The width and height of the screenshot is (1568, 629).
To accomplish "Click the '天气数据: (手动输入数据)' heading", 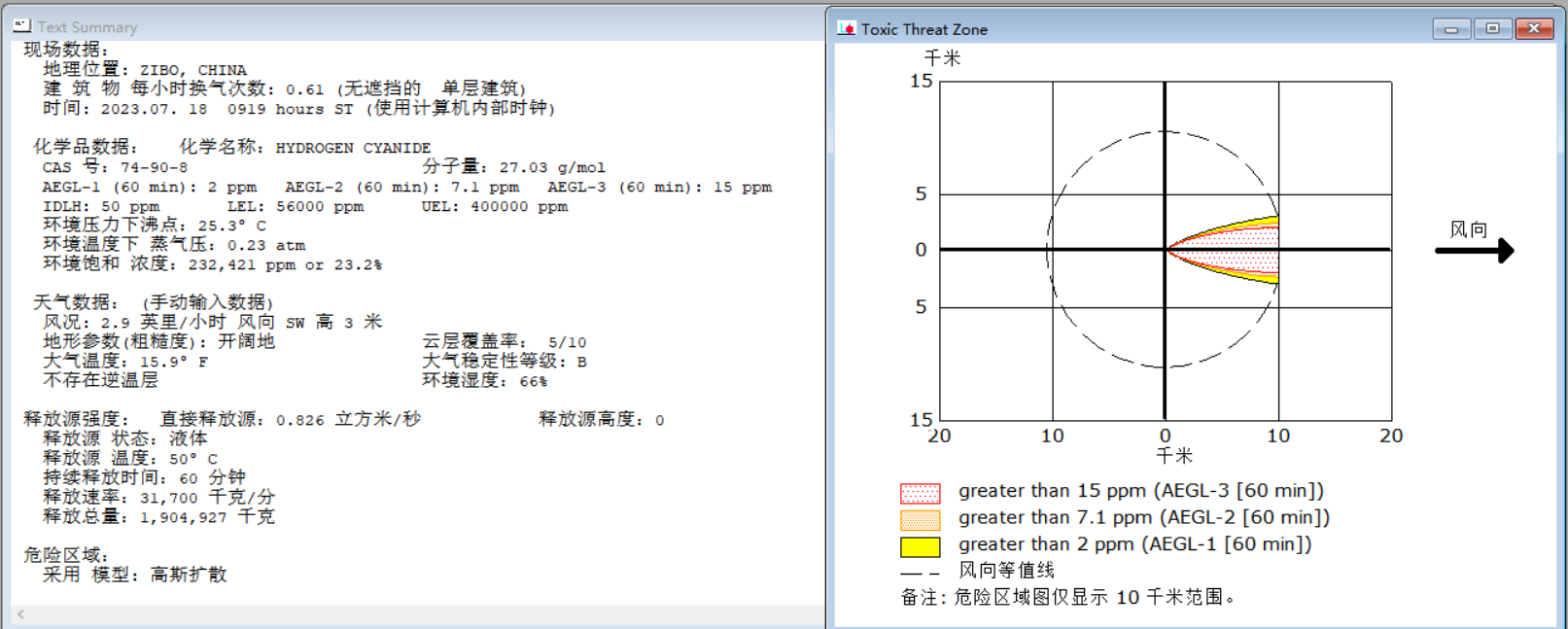I will pyautogui.click(x=154, y=302).
